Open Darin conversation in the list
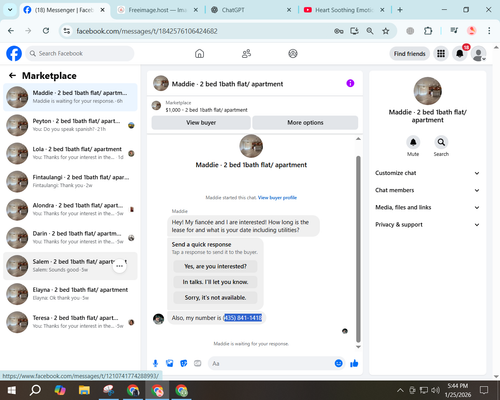The image size is (500, 400). pyautogui.click(x=70, y=238)
